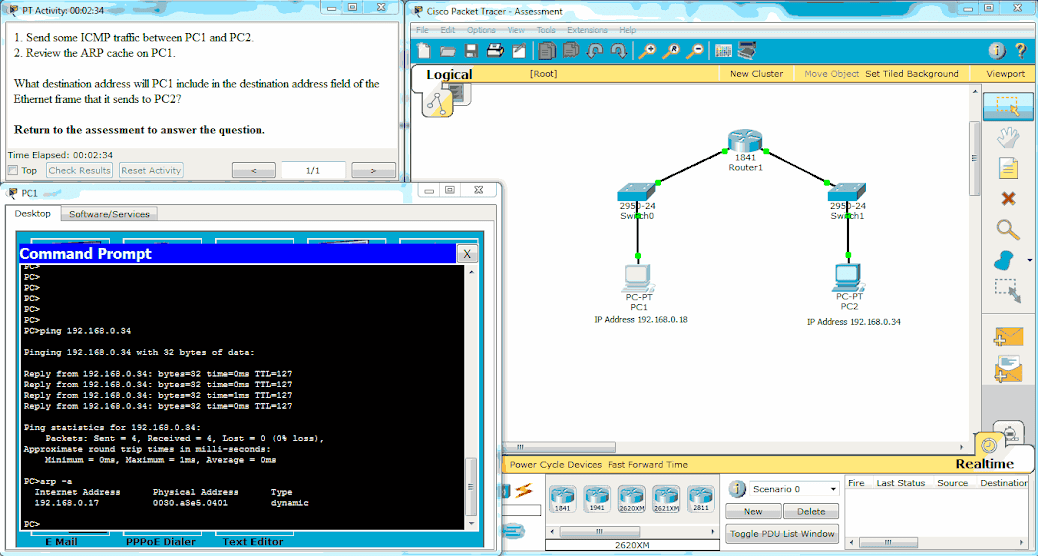Image resolution: width=1038 pixels, height=556 pixels.
Task: Click the Paste toolbar icon
Action: pyautogui.click(x=571, y=51)
